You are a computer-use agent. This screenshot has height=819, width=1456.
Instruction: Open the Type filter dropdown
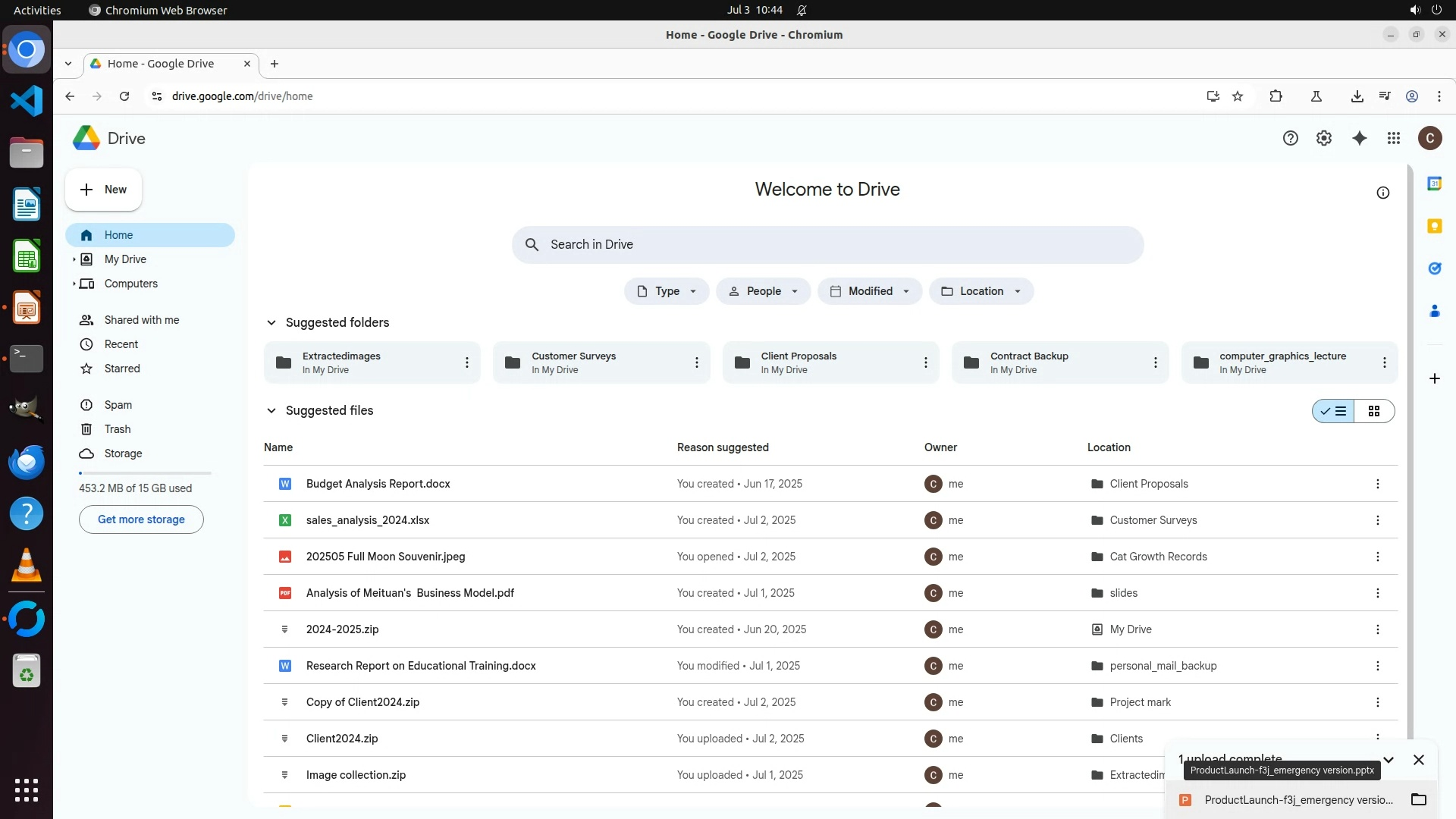666,291
